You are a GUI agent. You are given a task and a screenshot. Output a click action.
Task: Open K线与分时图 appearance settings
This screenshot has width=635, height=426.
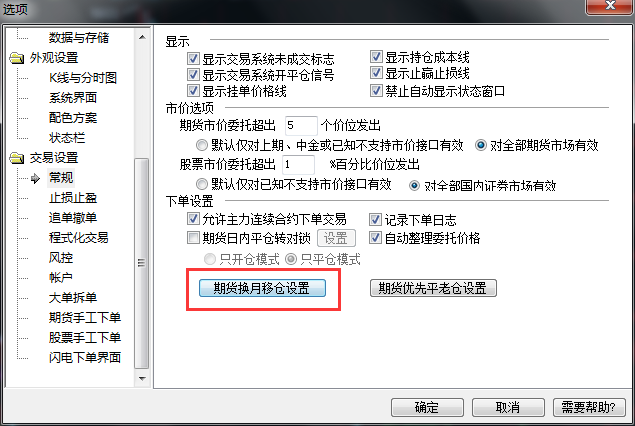point(83,78)
